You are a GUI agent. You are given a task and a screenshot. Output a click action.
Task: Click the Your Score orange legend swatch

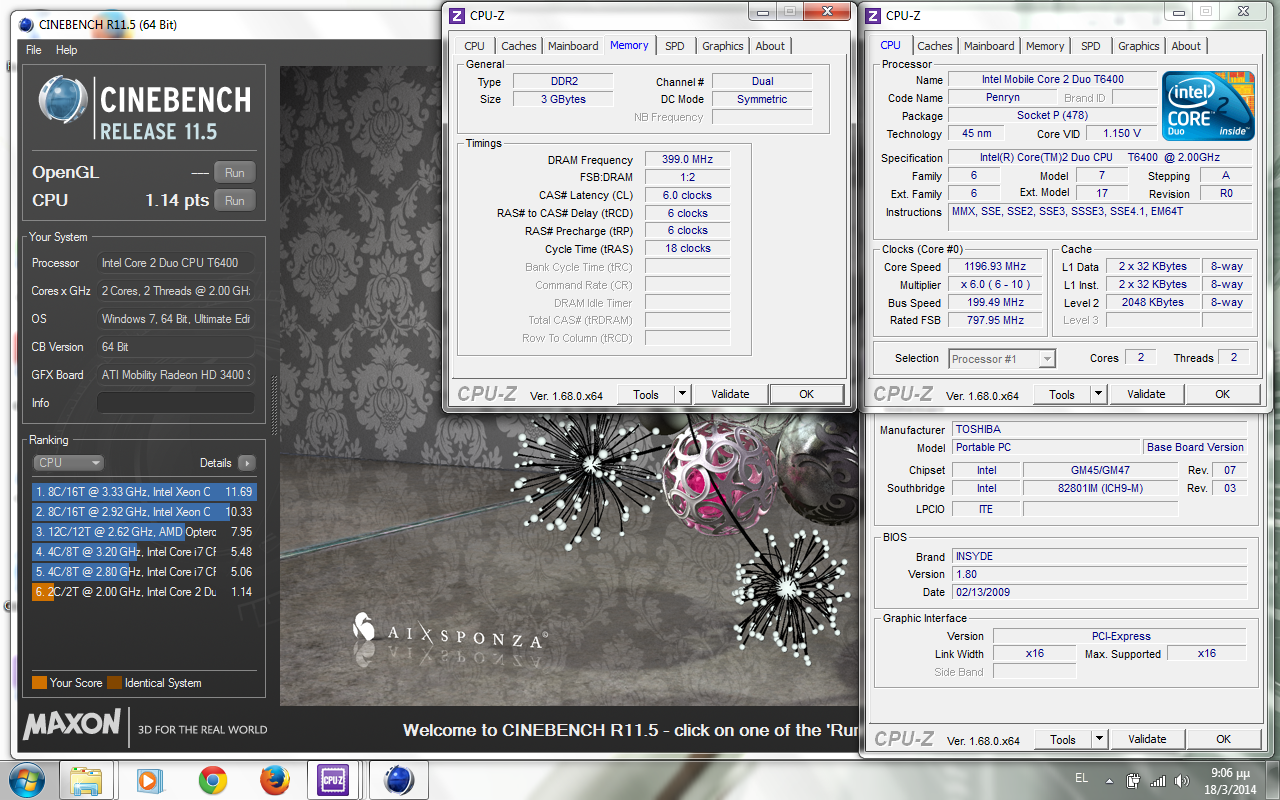coord(39,683)
